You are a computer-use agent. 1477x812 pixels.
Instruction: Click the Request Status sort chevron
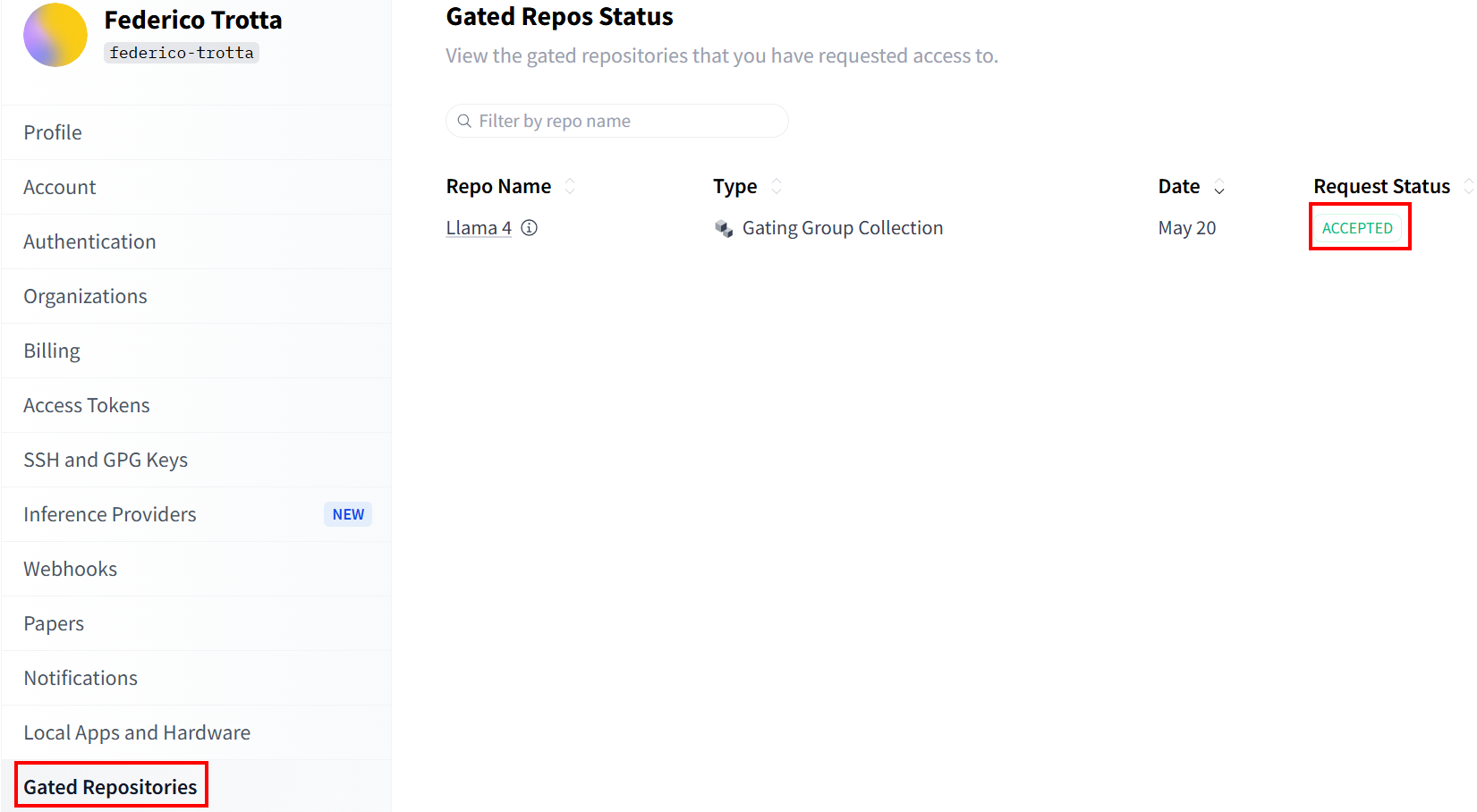[1468, 186]
